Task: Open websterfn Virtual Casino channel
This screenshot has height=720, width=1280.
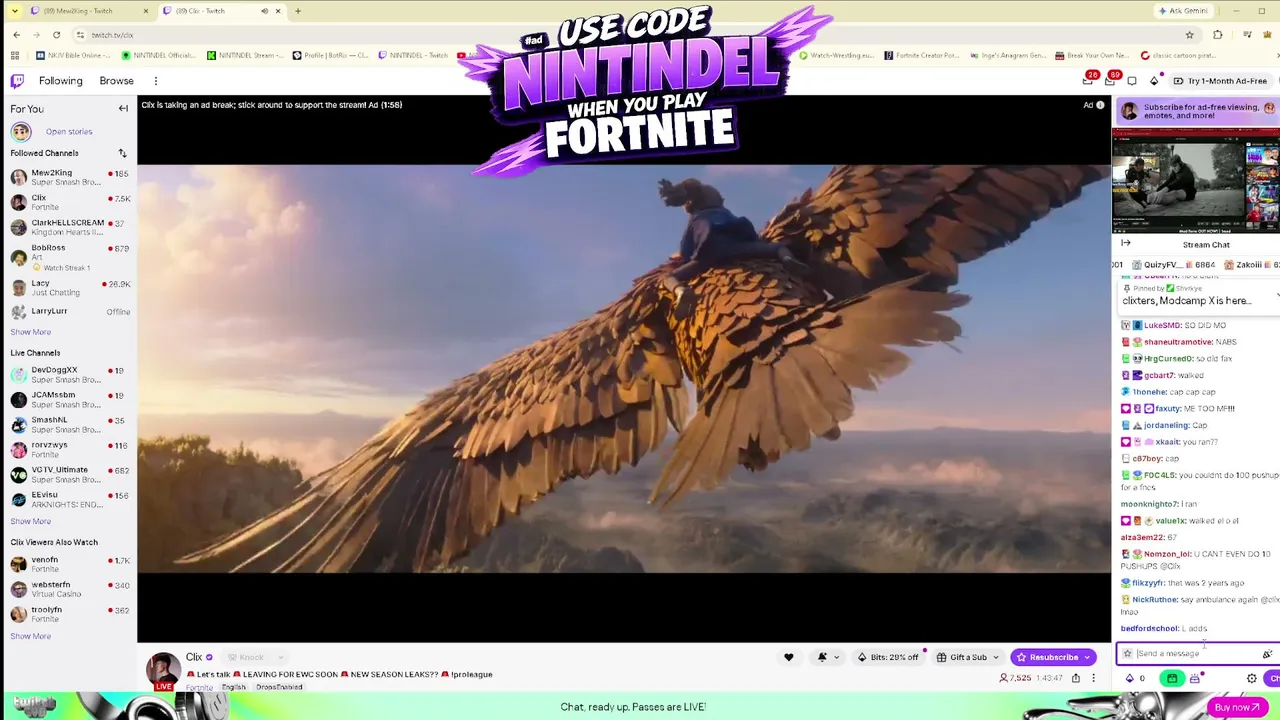Action: pyautogui.click(x=69, y=590)
